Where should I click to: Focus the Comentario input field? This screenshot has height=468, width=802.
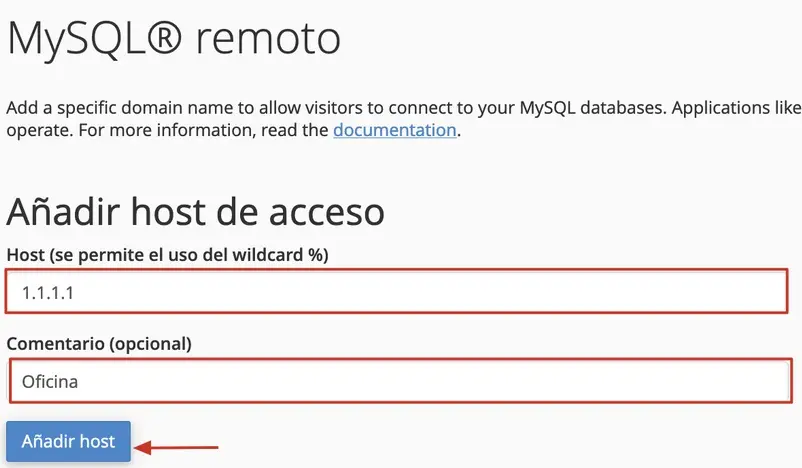[400, 381]
